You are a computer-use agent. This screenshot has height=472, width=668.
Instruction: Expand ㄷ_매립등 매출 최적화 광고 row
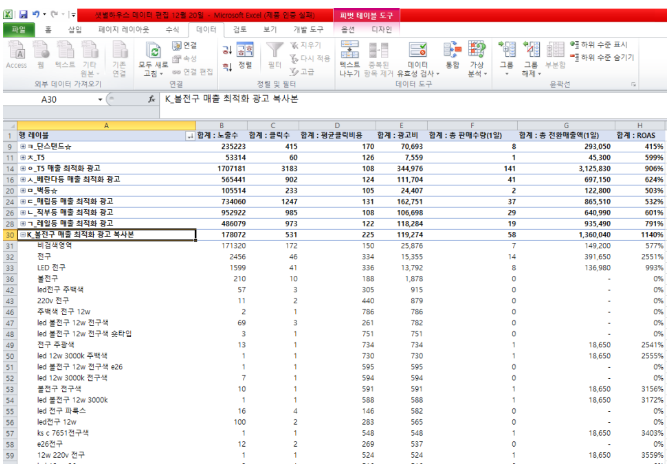click(23, 201)
